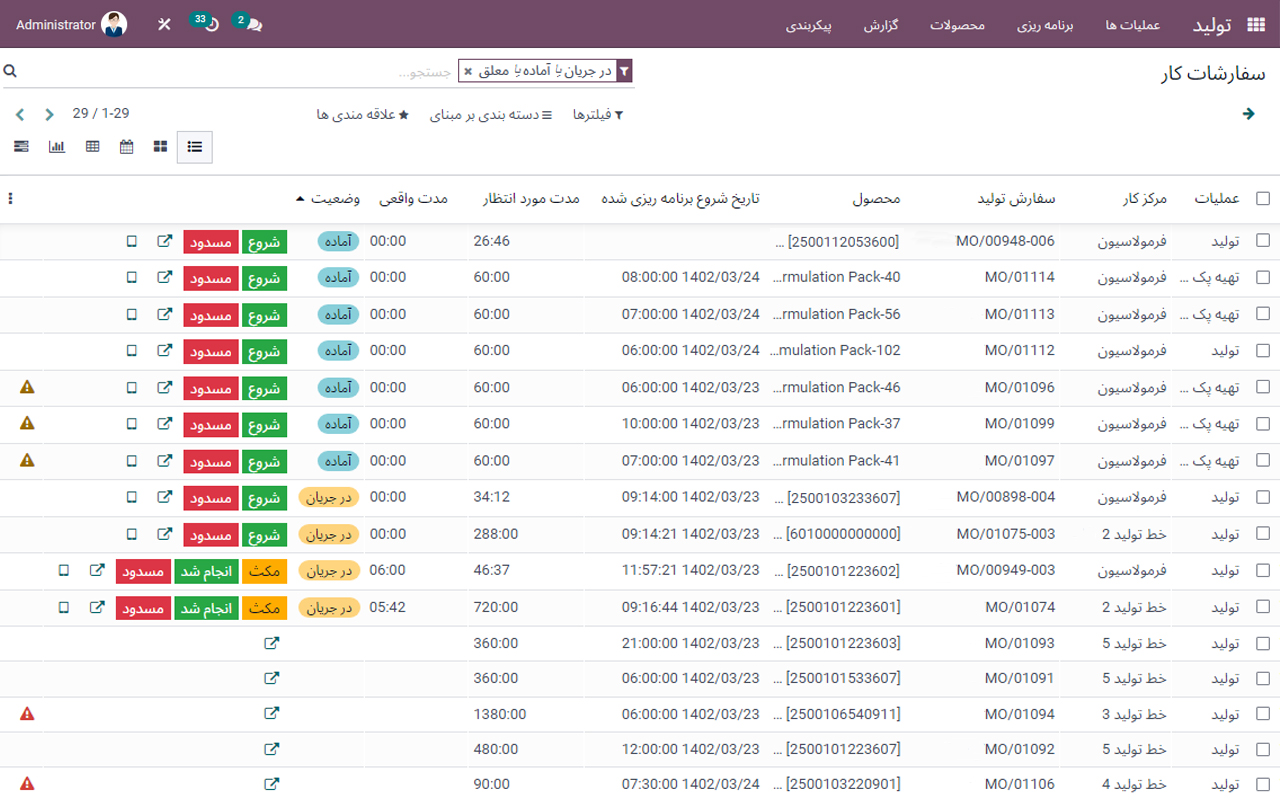Open the messages panel with 2 unread

251,23
